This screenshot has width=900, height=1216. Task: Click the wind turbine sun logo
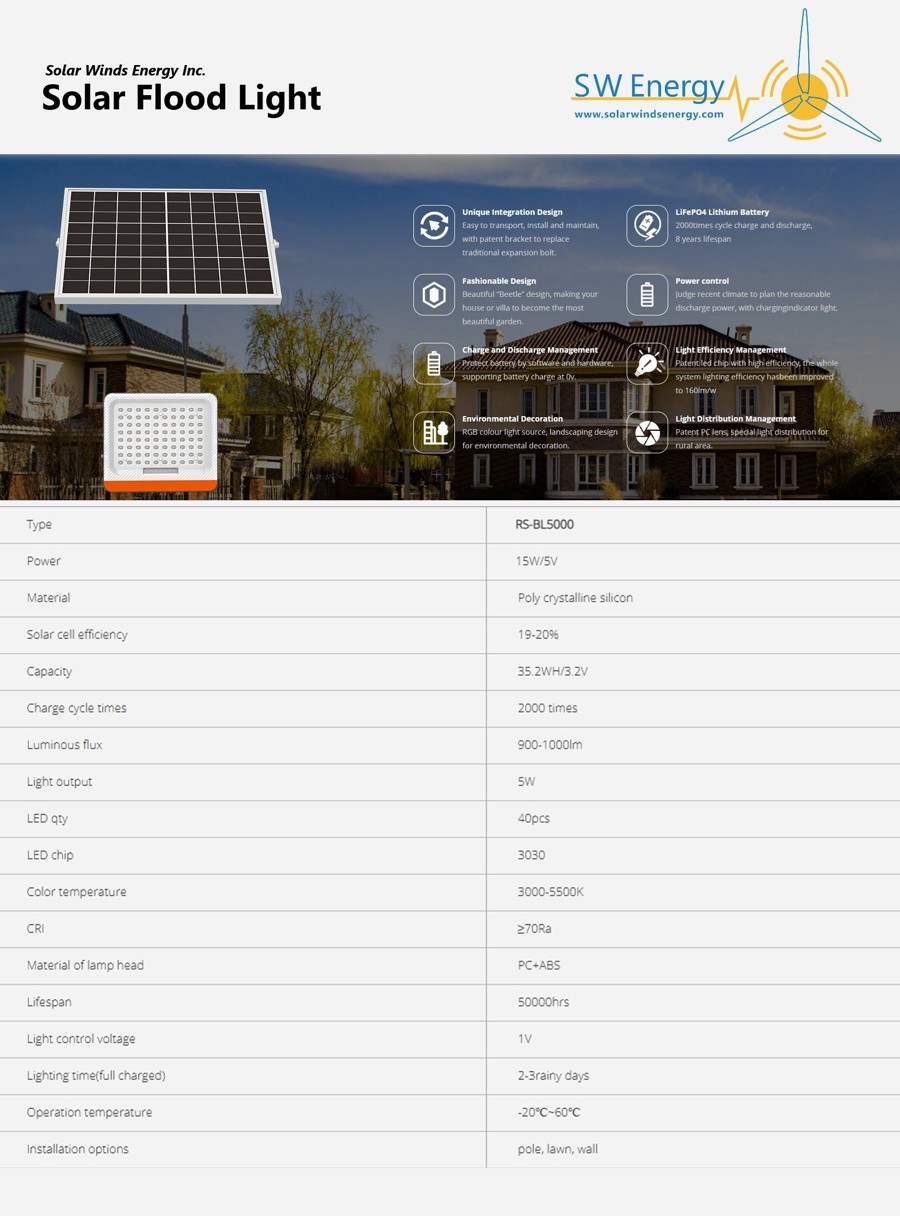point(805,90)
